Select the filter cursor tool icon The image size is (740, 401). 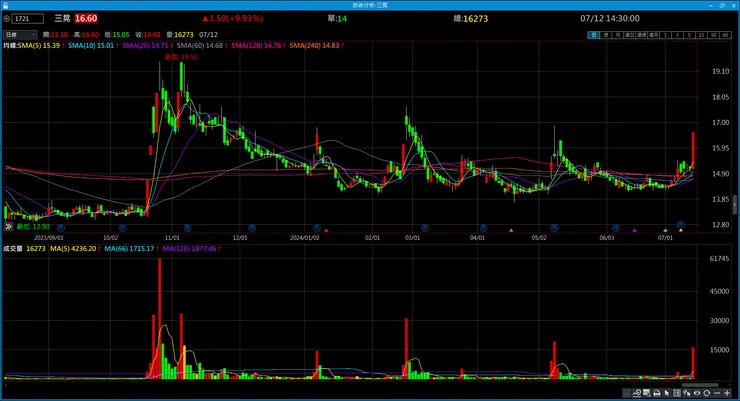[687, 393]
